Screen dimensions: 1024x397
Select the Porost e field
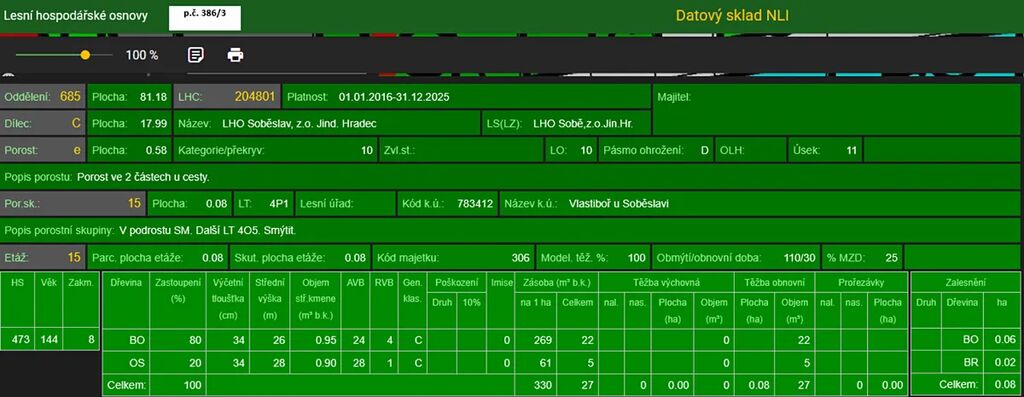42,150
